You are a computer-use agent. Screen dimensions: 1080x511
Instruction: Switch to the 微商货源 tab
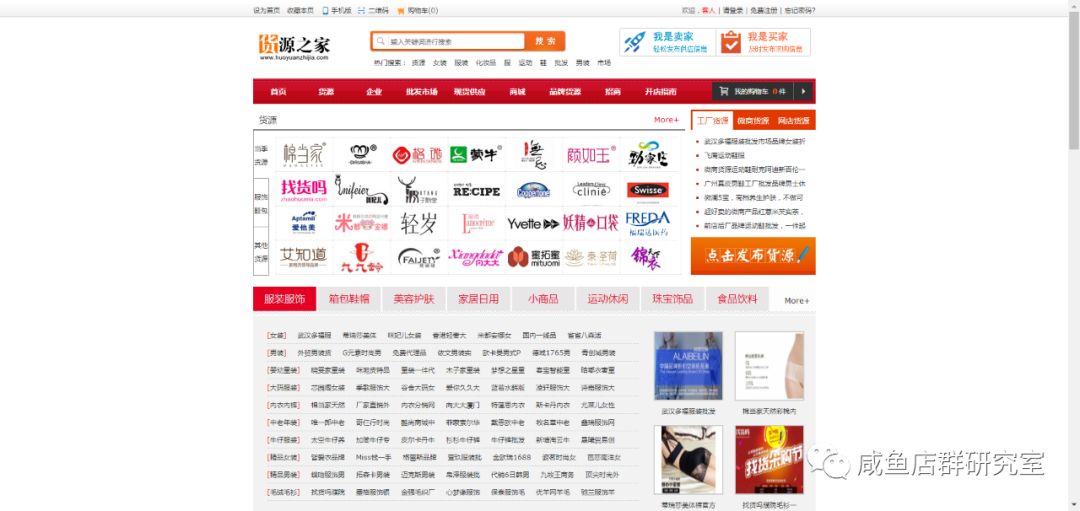[x=753, y=121]
